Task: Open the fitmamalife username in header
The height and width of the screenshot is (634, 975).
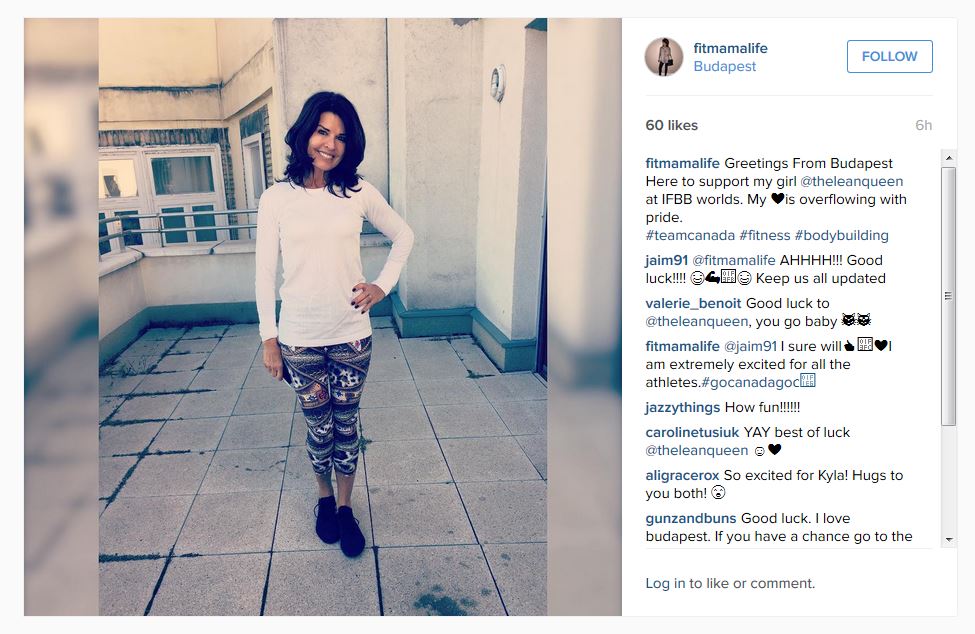Action: click(x=730, y=48)
